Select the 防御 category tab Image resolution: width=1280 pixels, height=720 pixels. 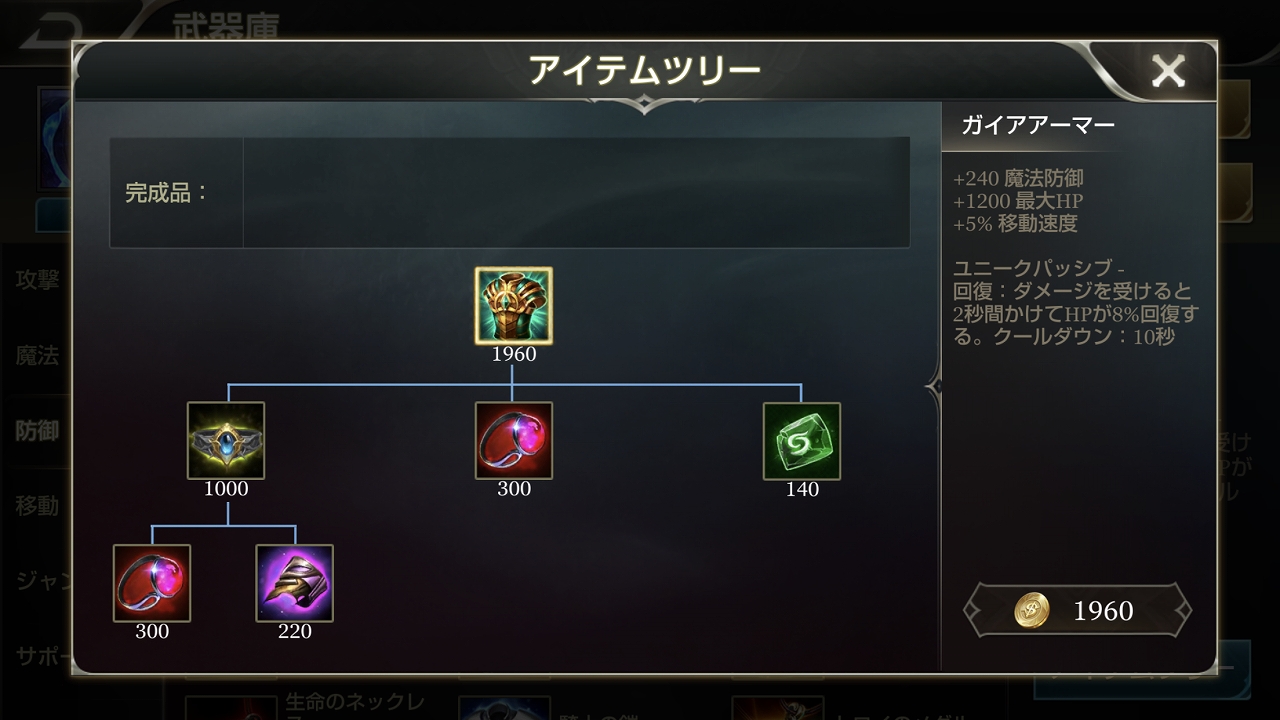(37, 431)
